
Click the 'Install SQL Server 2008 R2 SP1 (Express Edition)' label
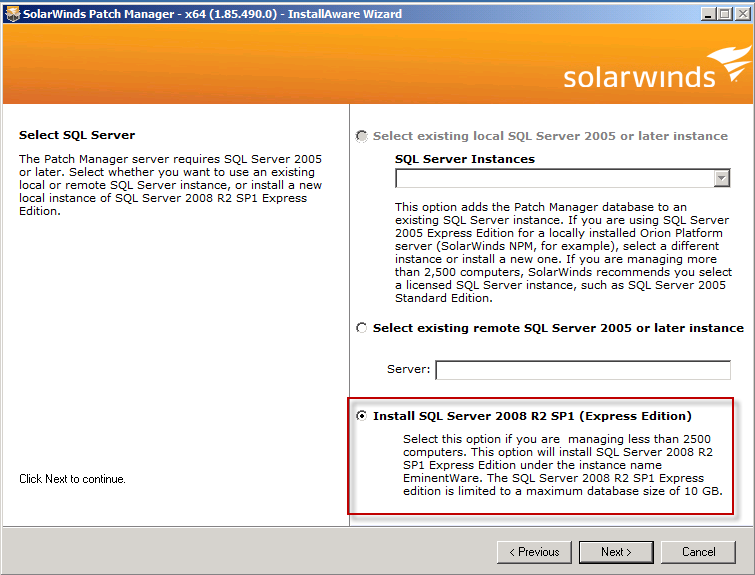[532, 416]
